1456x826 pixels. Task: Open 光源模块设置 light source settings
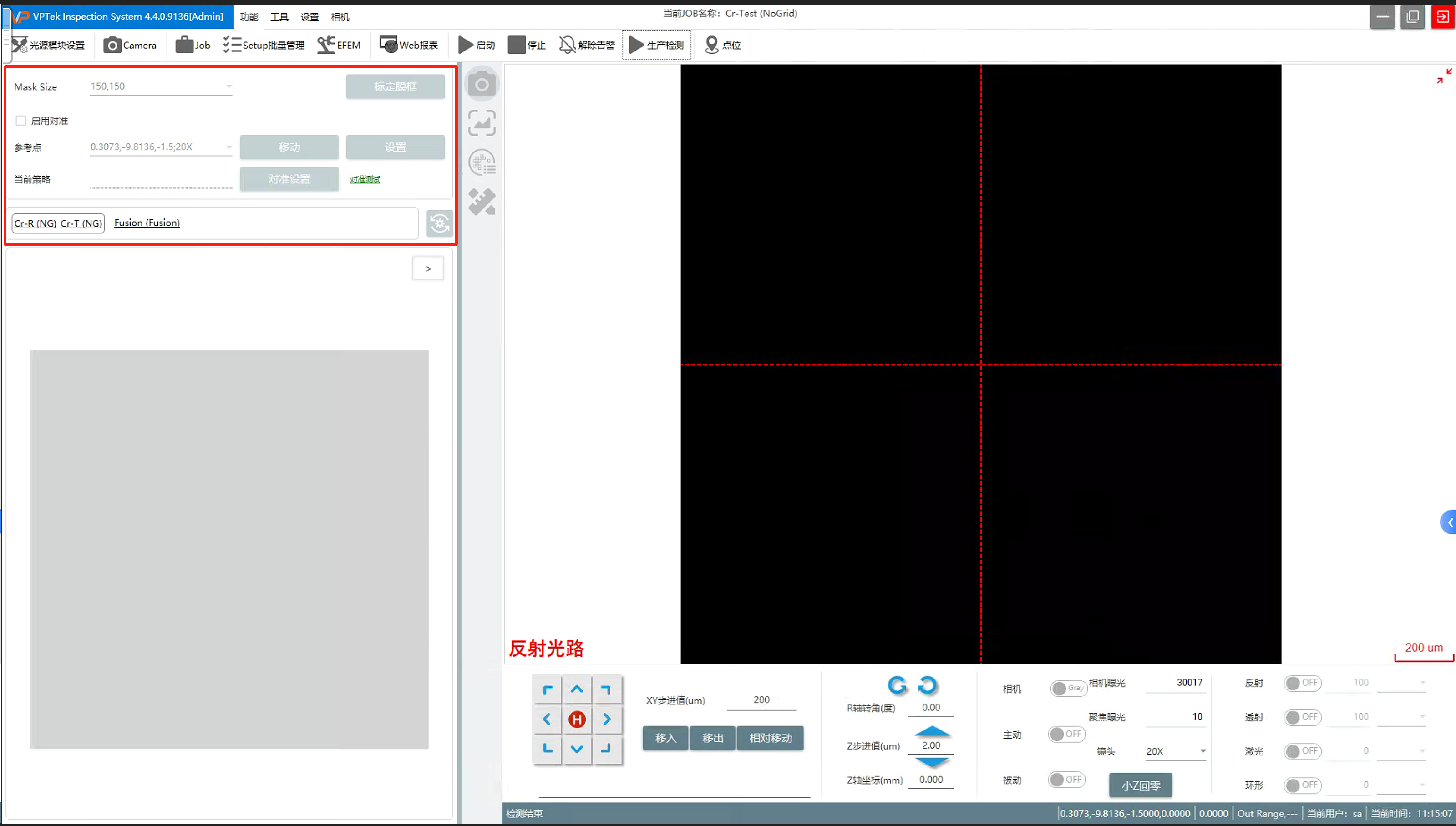48,45
